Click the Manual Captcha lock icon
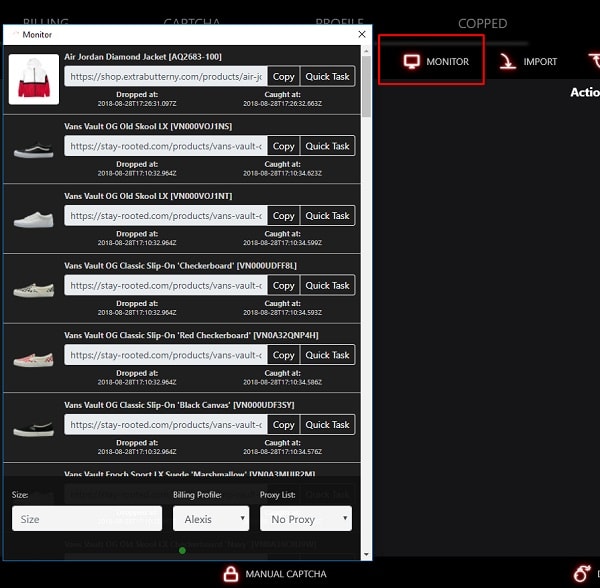 230,573
